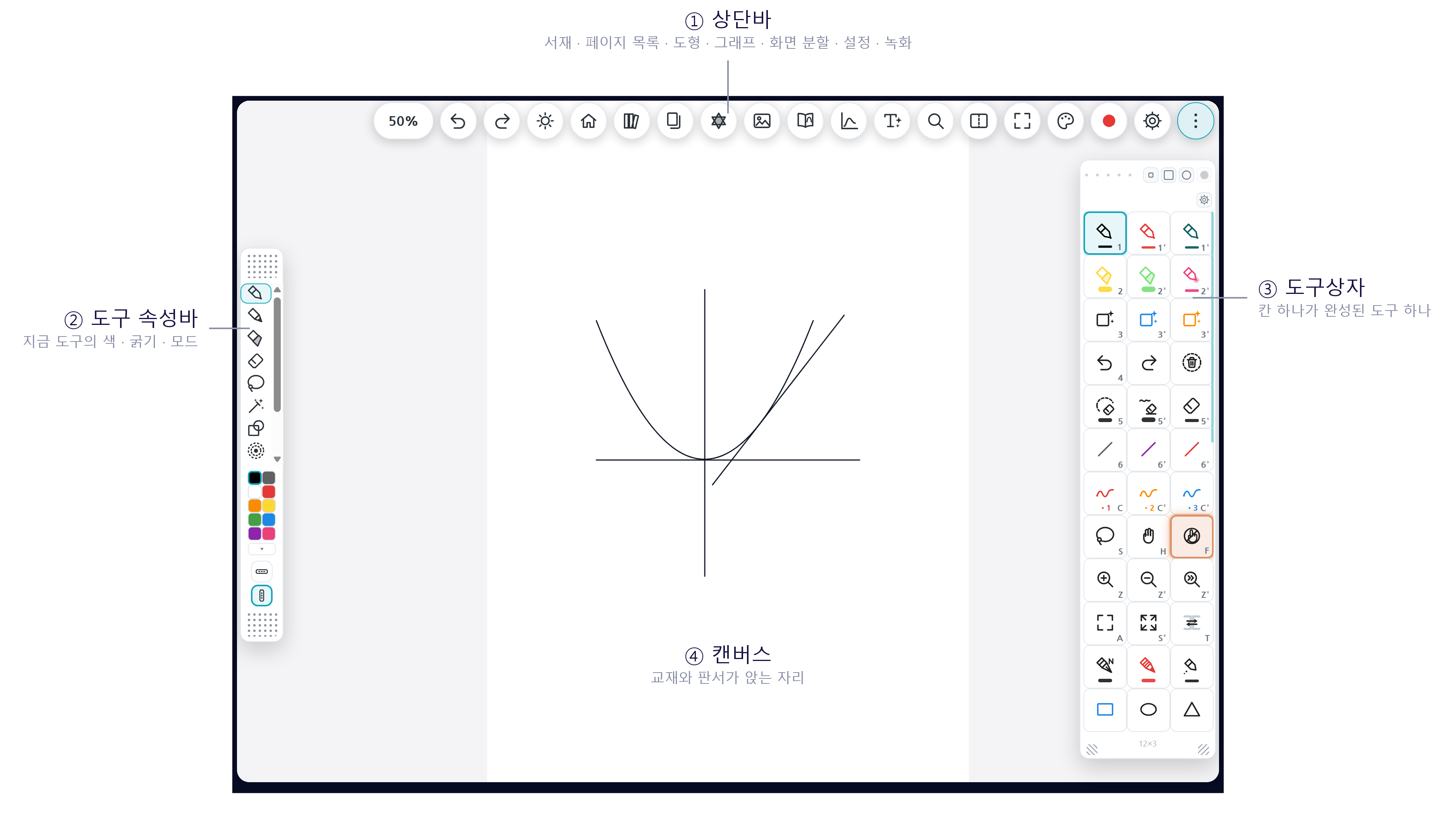Select the text tool icon in top bar

[892, 120]
